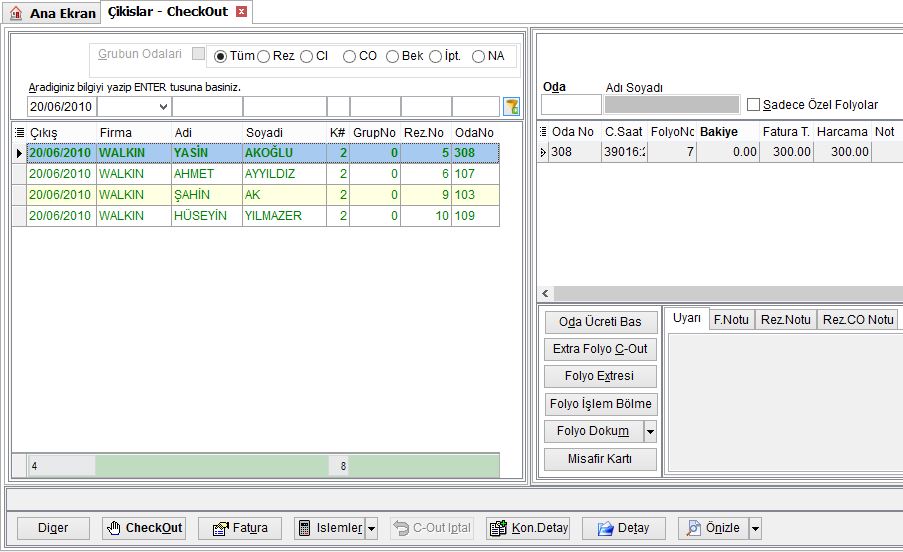Click the Folyo Dokum button
Image resolution: width=903 pixels, height=552 pixels.
pyautogui.click(x=593, y=431)
